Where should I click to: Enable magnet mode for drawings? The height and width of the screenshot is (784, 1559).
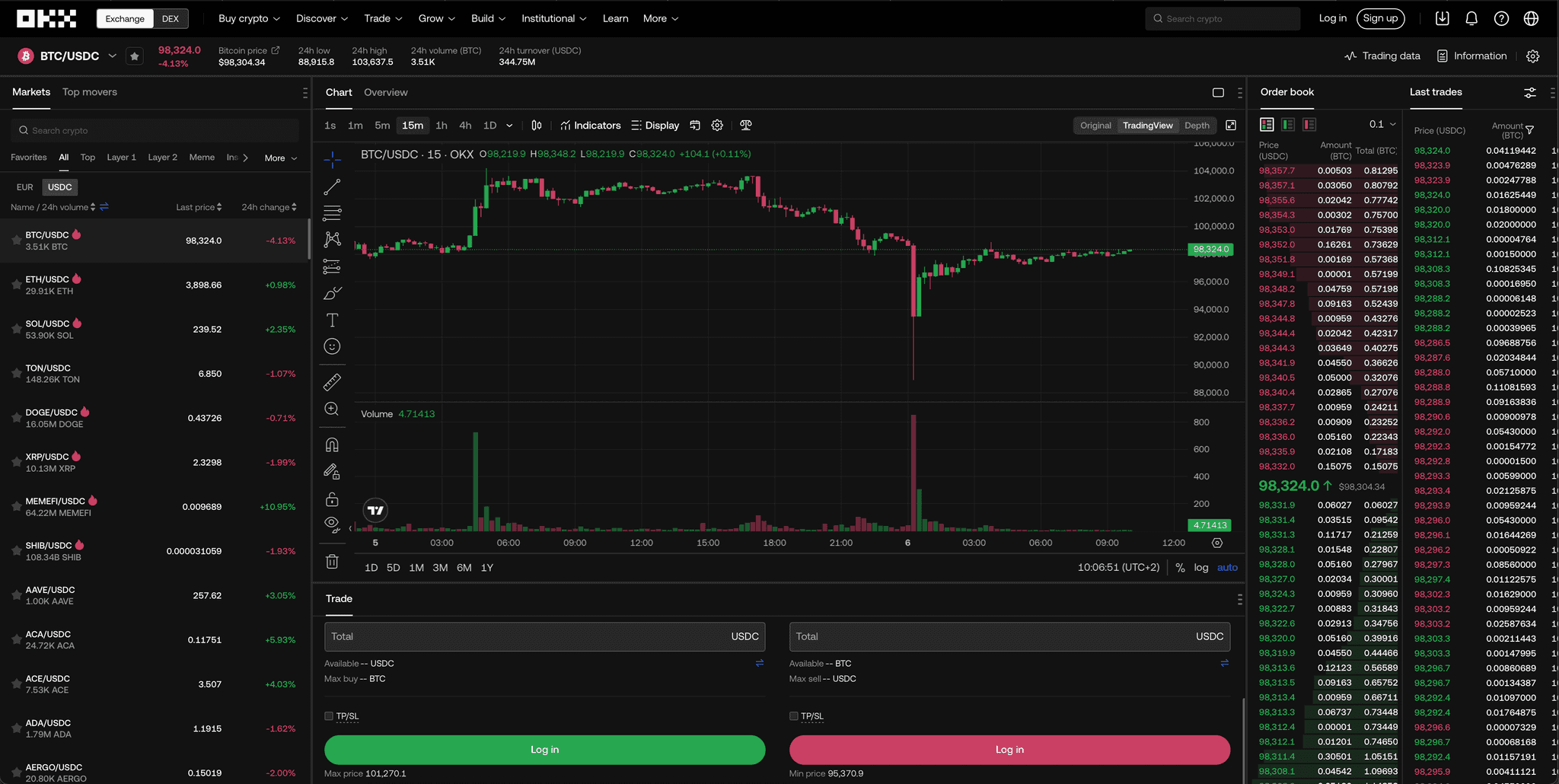333,444
